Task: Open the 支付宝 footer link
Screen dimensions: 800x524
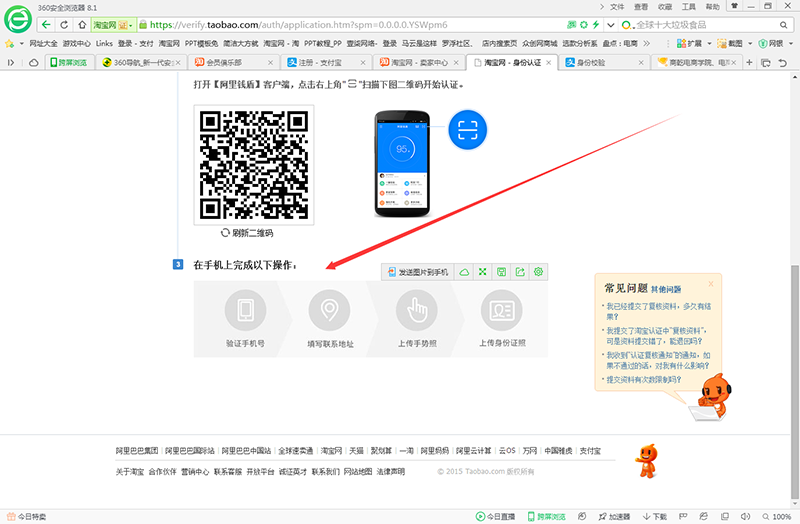Action: (590, 451)
